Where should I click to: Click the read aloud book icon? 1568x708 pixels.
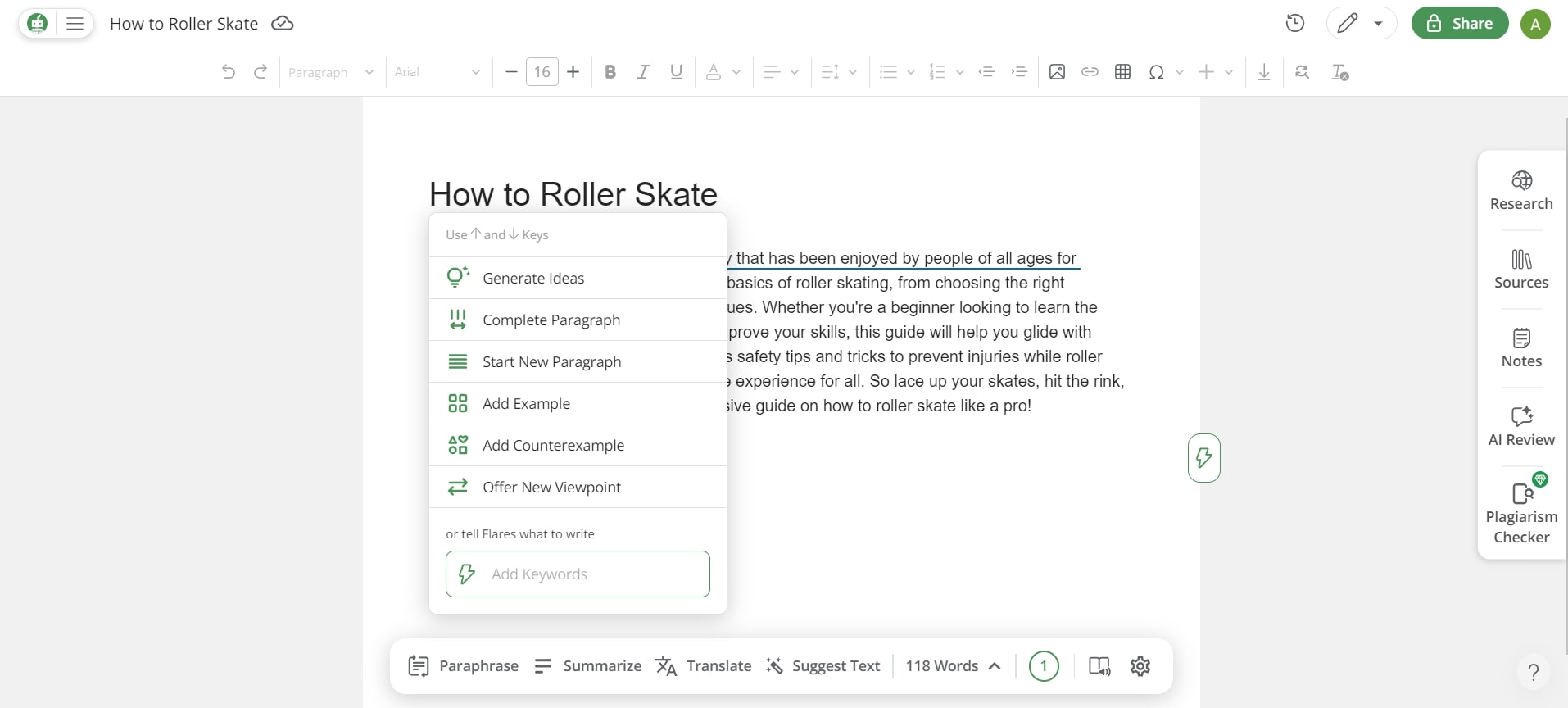click(1099, 665)
